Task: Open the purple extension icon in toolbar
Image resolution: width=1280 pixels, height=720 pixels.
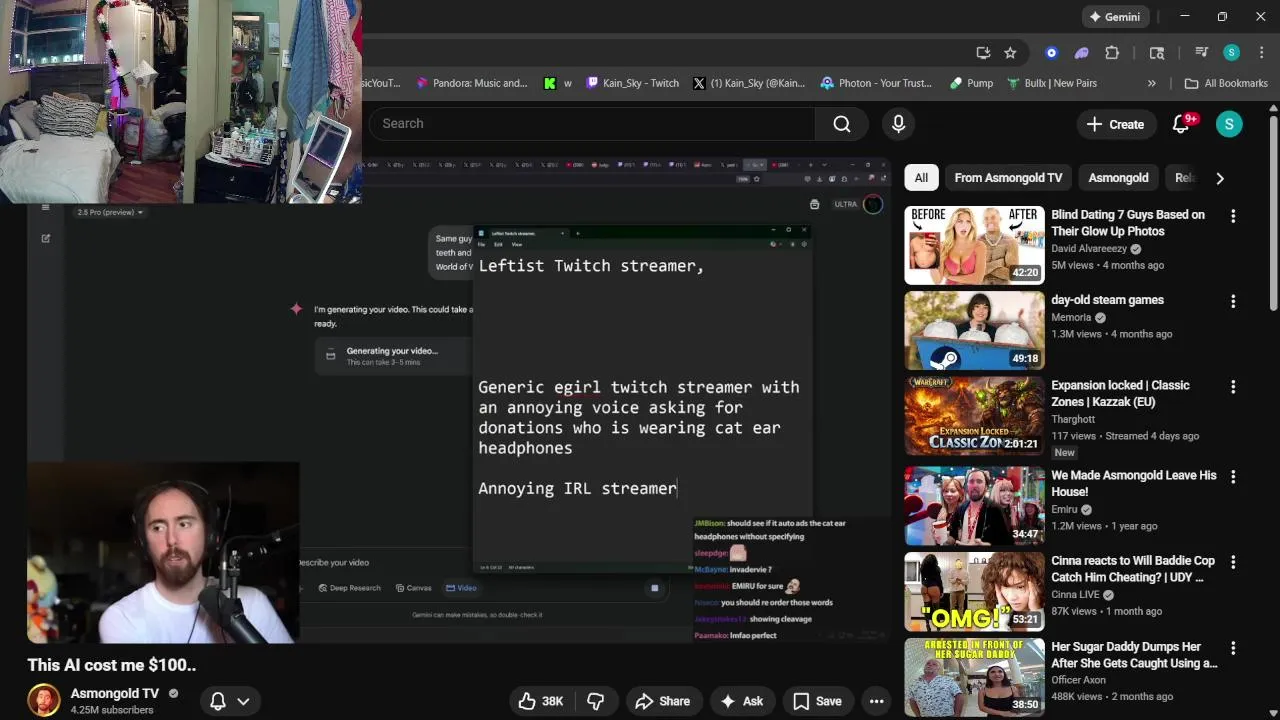Action: pyautogui.click(x=1081, y=53)
